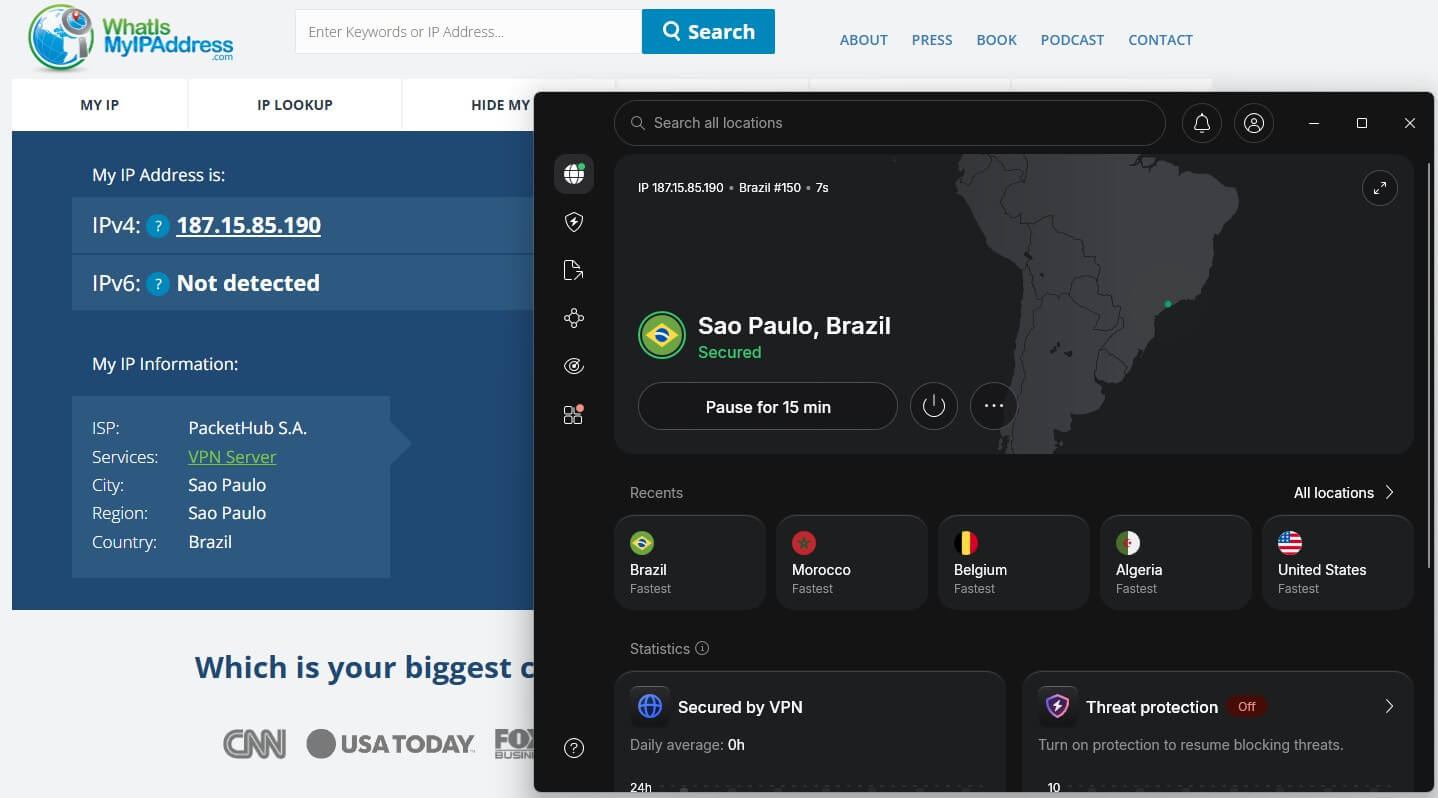Click the WhatIsMyIPAddress logo
This screenshot has width=1438, height=798.
point(131,38)
